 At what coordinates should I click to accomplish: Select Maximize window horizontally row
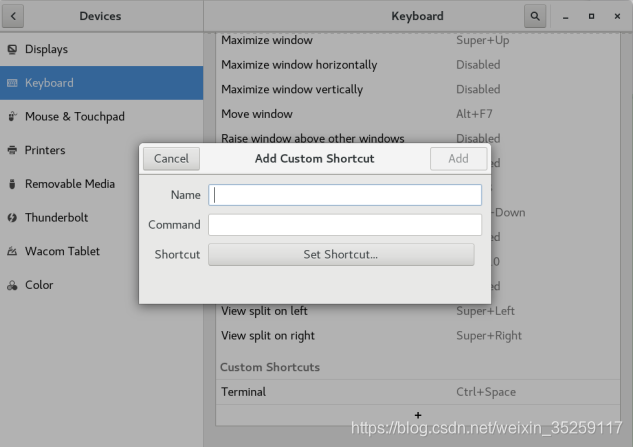pyautogui.click(x=418, y=65)
